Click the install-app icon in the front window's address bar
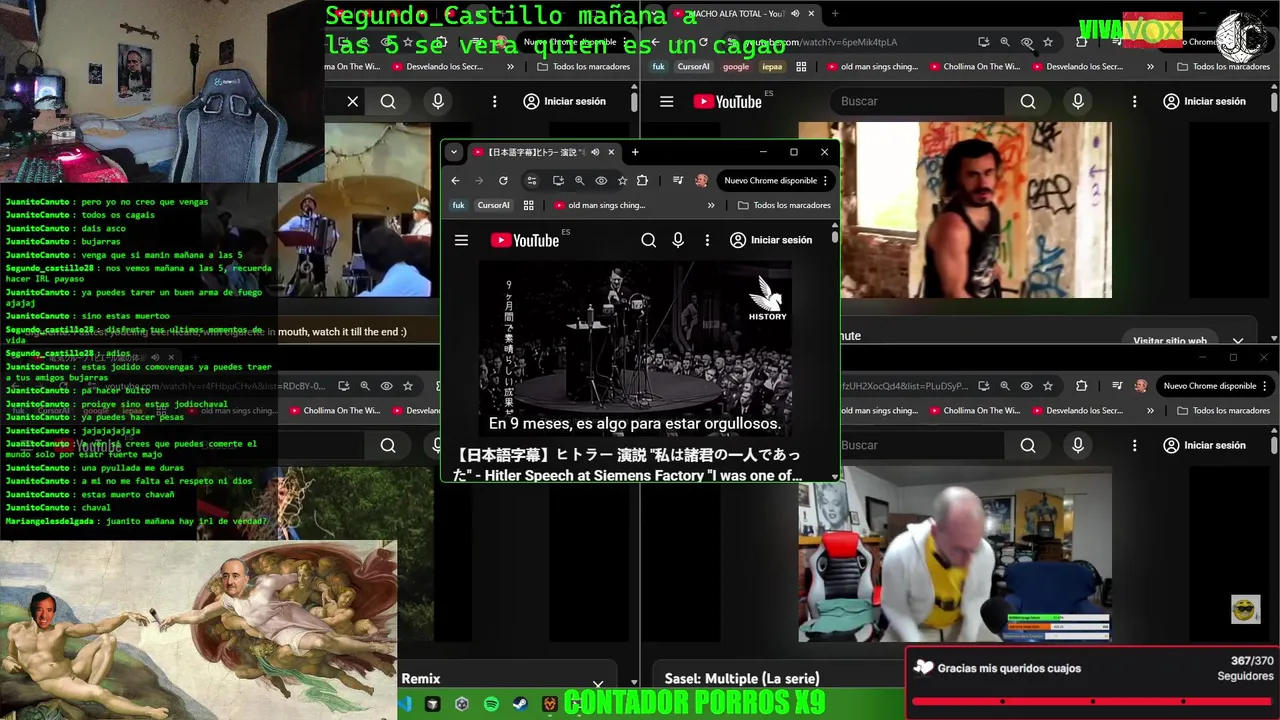This screenshot has height=720, width=1280. pos(558,181)
